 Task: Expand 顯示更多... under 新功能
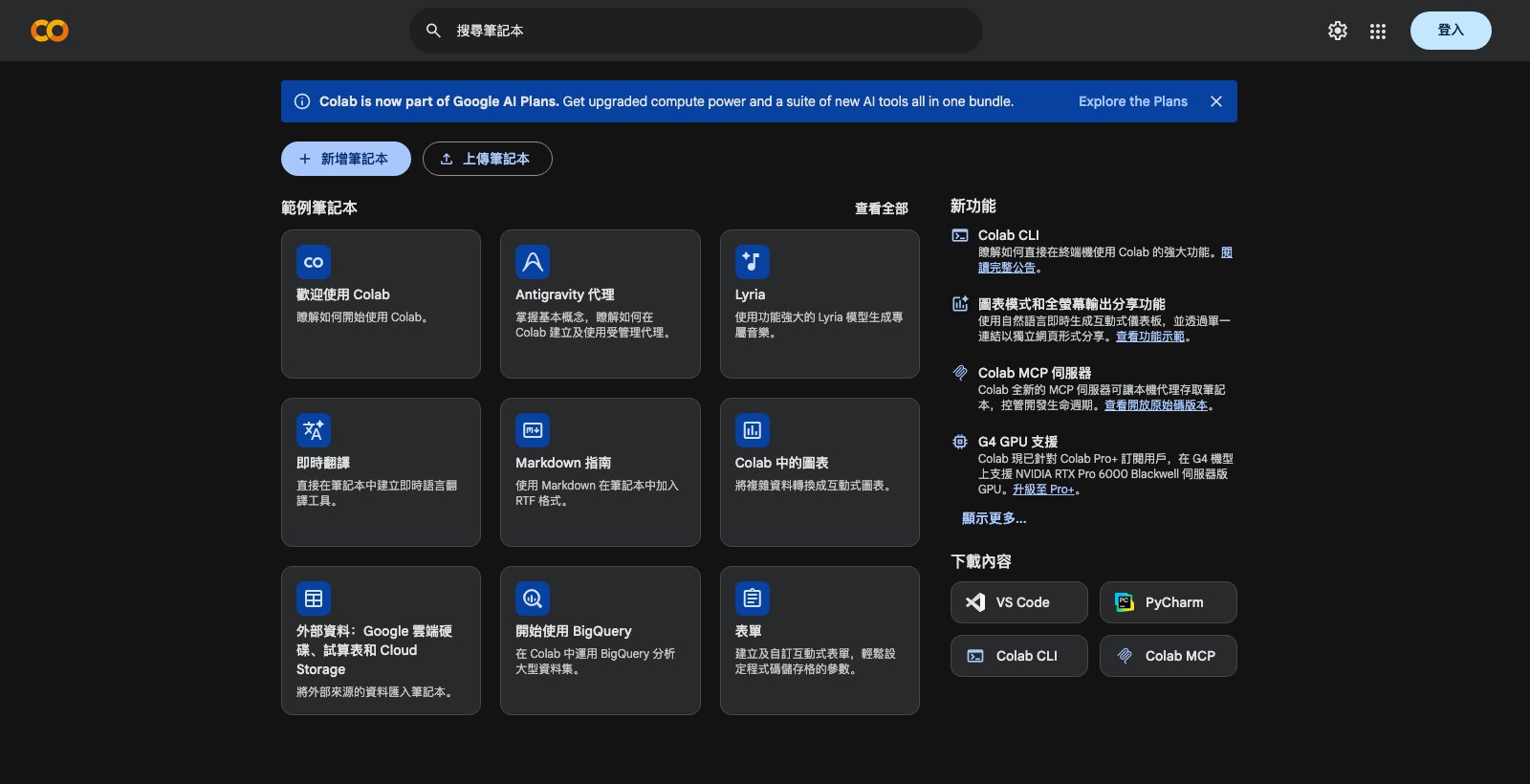click(x=994, y=518)
